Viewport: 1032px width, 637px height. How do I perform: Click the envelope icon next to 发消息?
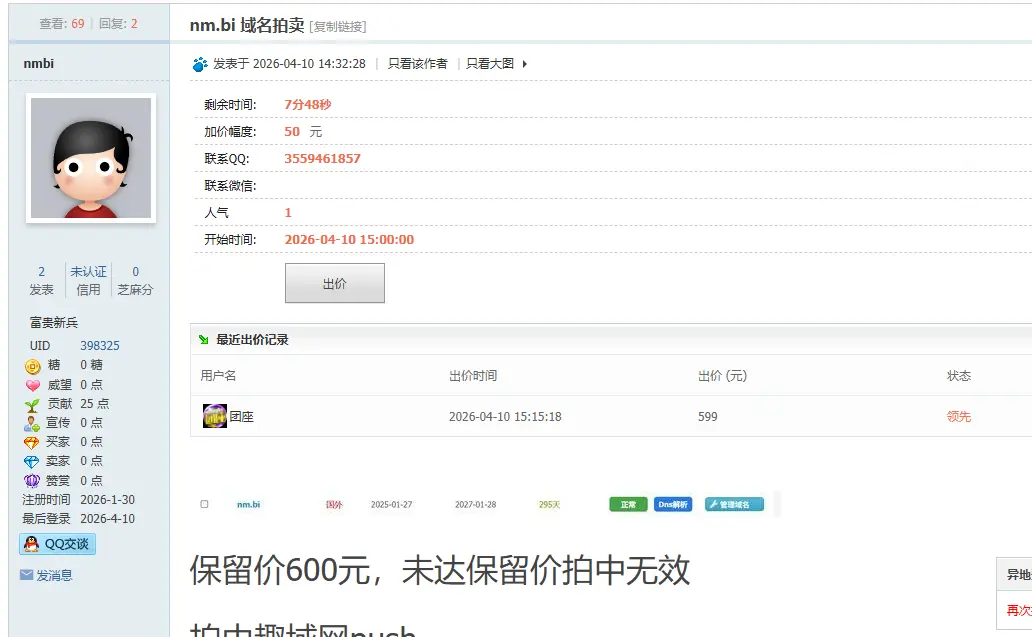[x=26, y=575]
